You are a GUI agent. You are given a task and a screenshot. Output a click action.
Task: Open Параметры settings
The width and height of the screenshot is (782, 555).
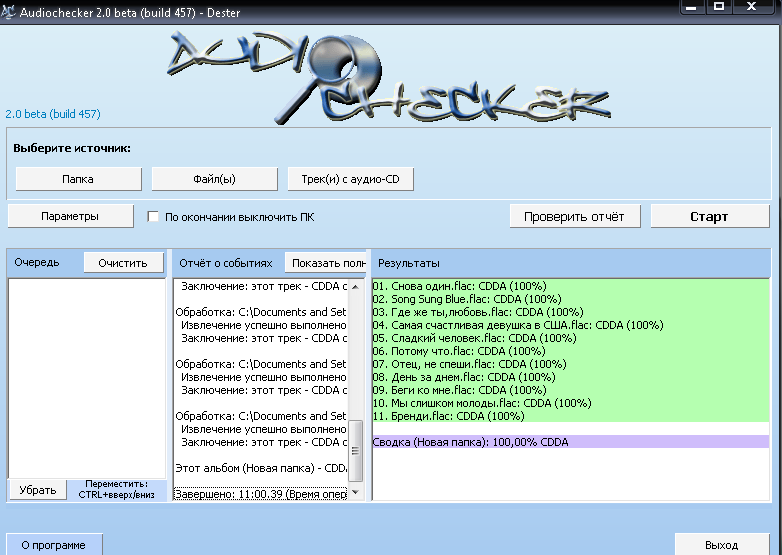pyautogui.click(x=70, y=216)
